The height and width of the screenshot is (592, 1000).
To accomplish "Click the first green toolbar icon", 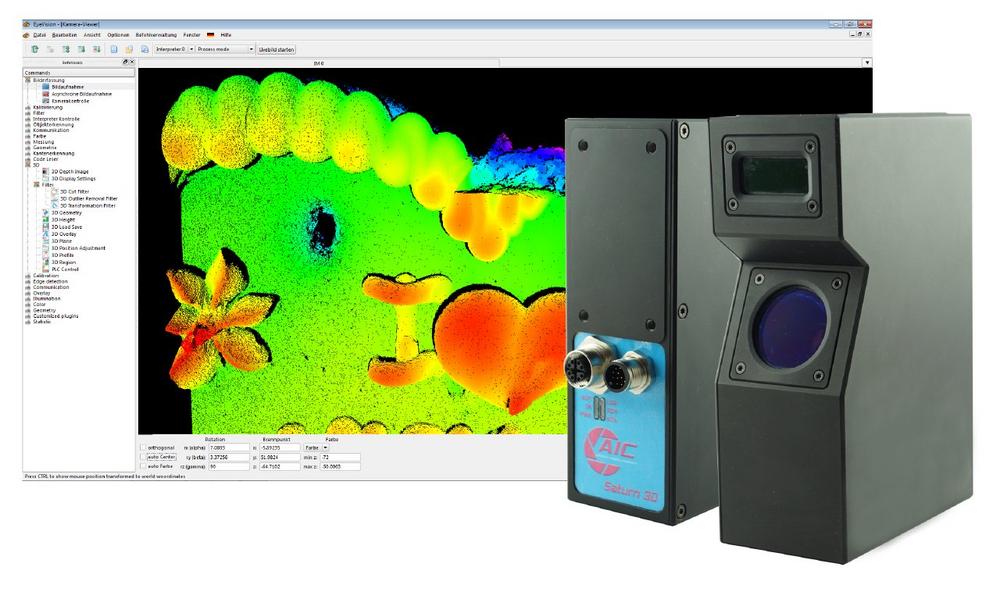I will pos(35,48).
